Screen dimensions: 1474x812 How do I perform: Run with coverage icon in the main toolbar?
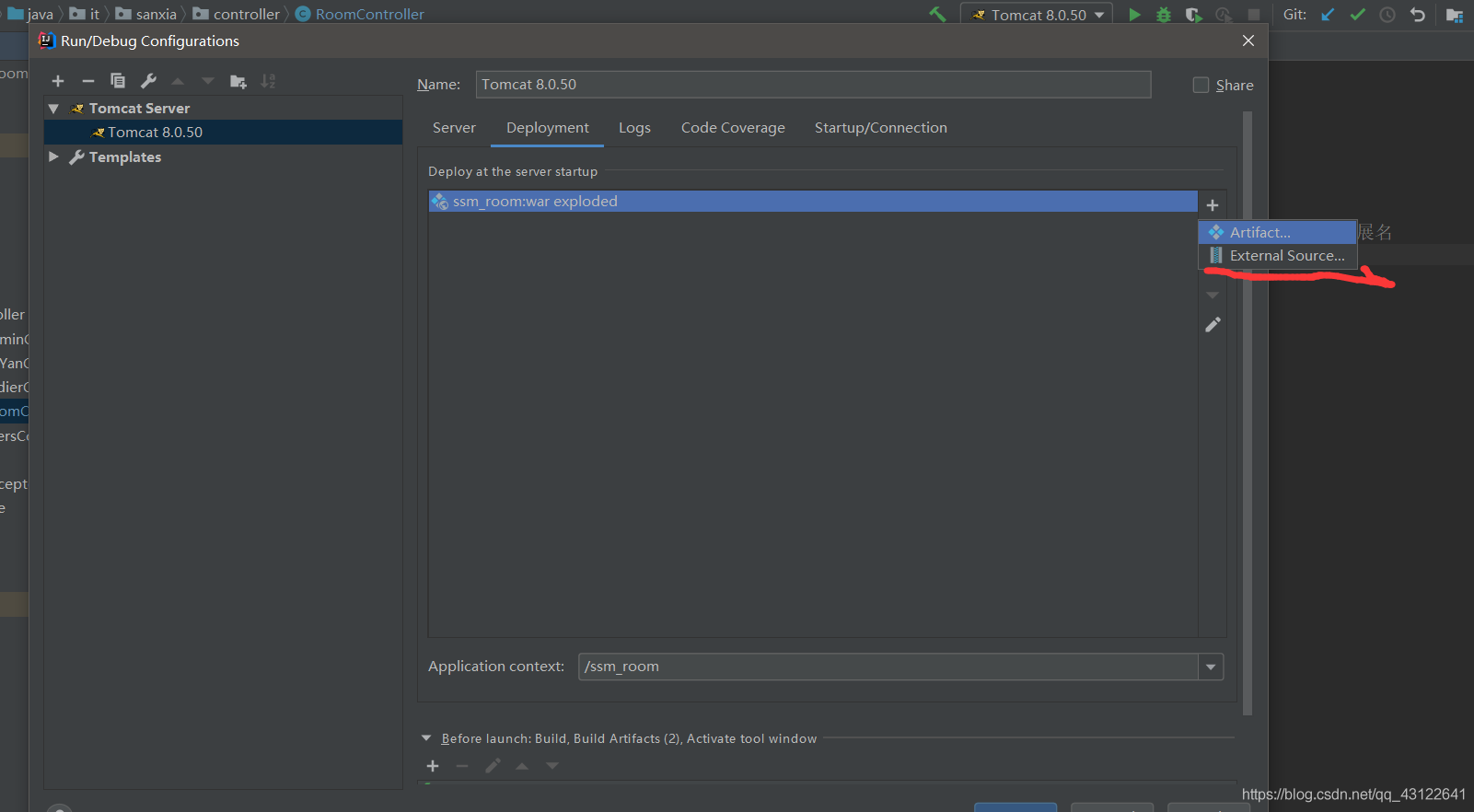(1193, 15)
